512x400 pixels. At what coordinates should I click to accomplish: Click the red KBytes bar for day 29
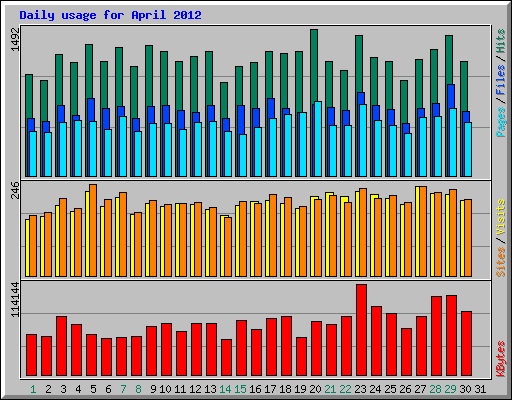pyautogui.click(x=451, y=336)
